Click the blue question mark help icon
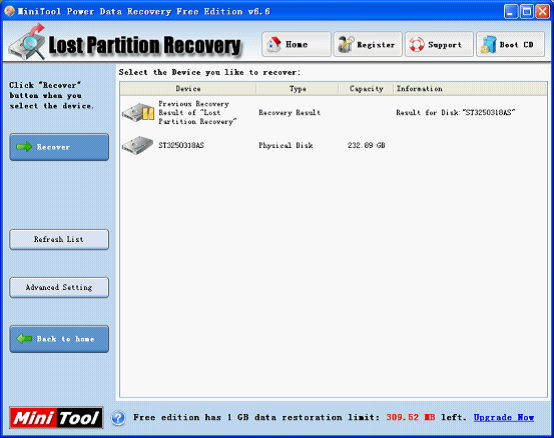 tap(118, 418)
